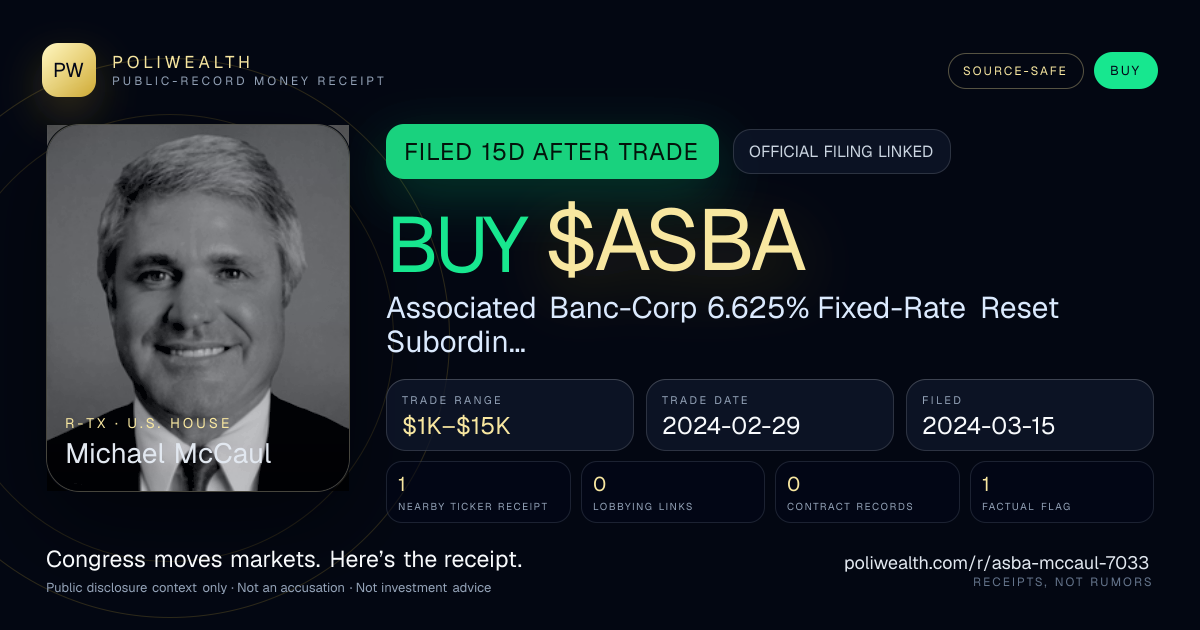Select the SOURCE-SAFE pill badge

[1015, 71]
